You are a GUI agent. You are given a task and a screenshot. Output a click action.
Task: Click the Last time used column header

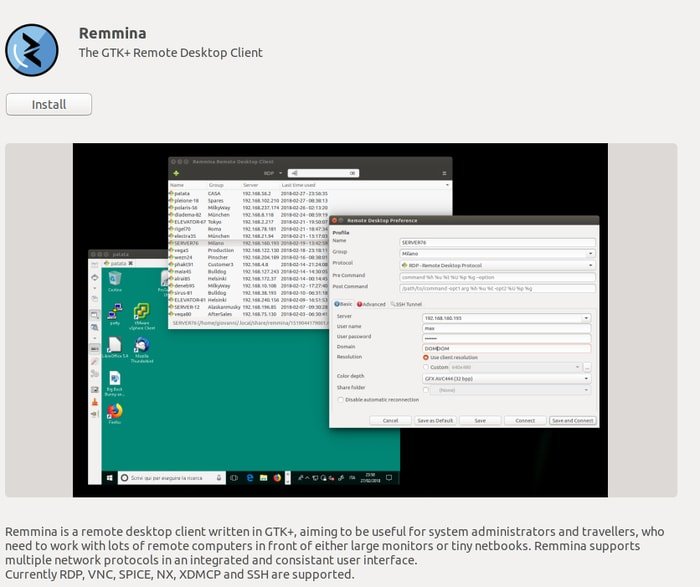coord(299,185)
